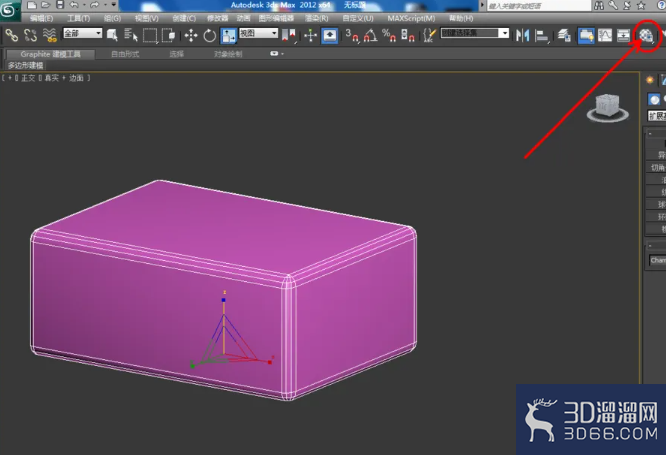Click inside the help search input field
Image resolution: width=666 pixels, height=455 pixels.
point(538,6)
